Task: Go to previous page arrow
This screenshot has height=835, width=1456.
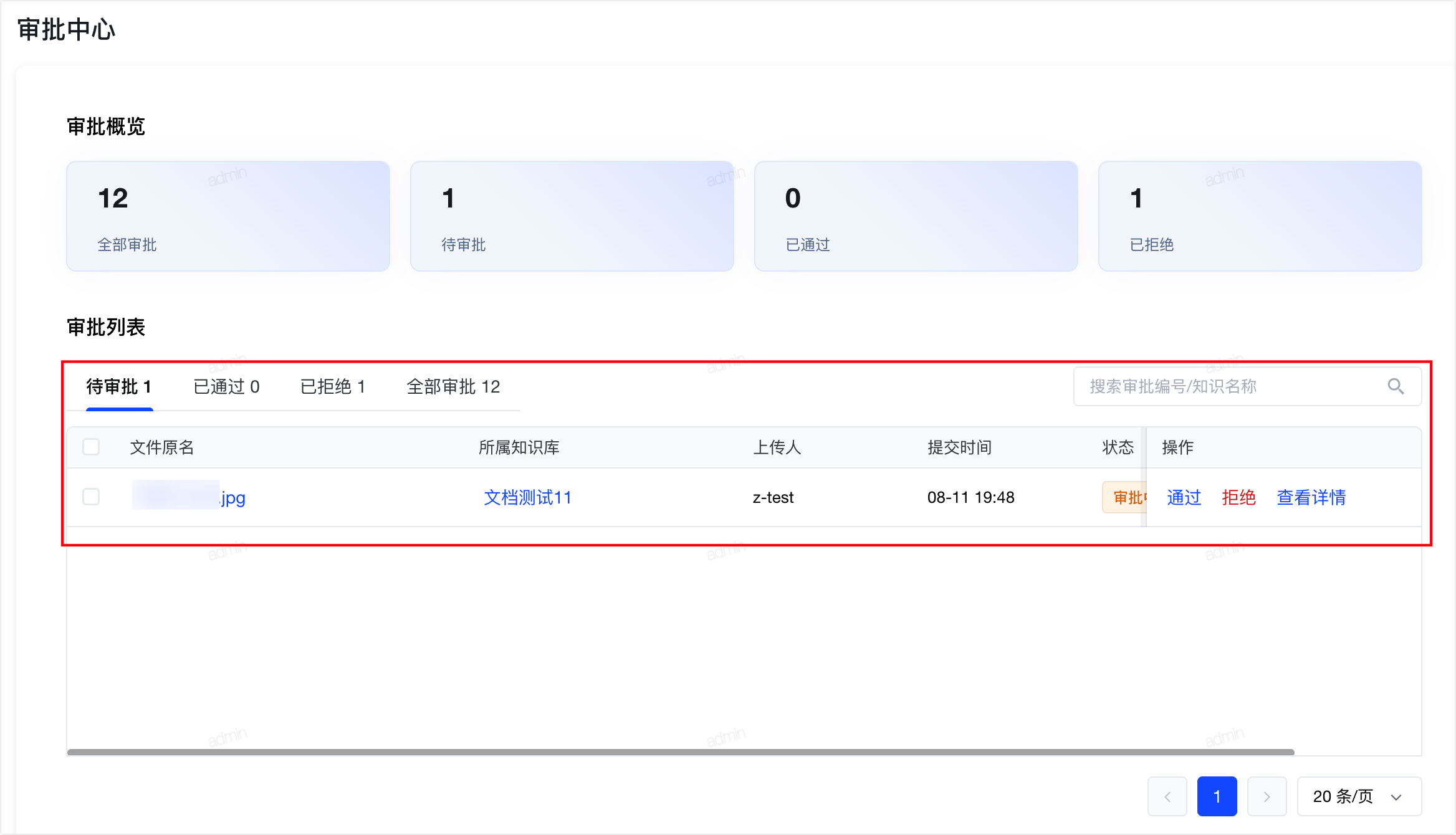Action: coord(1167,796)
